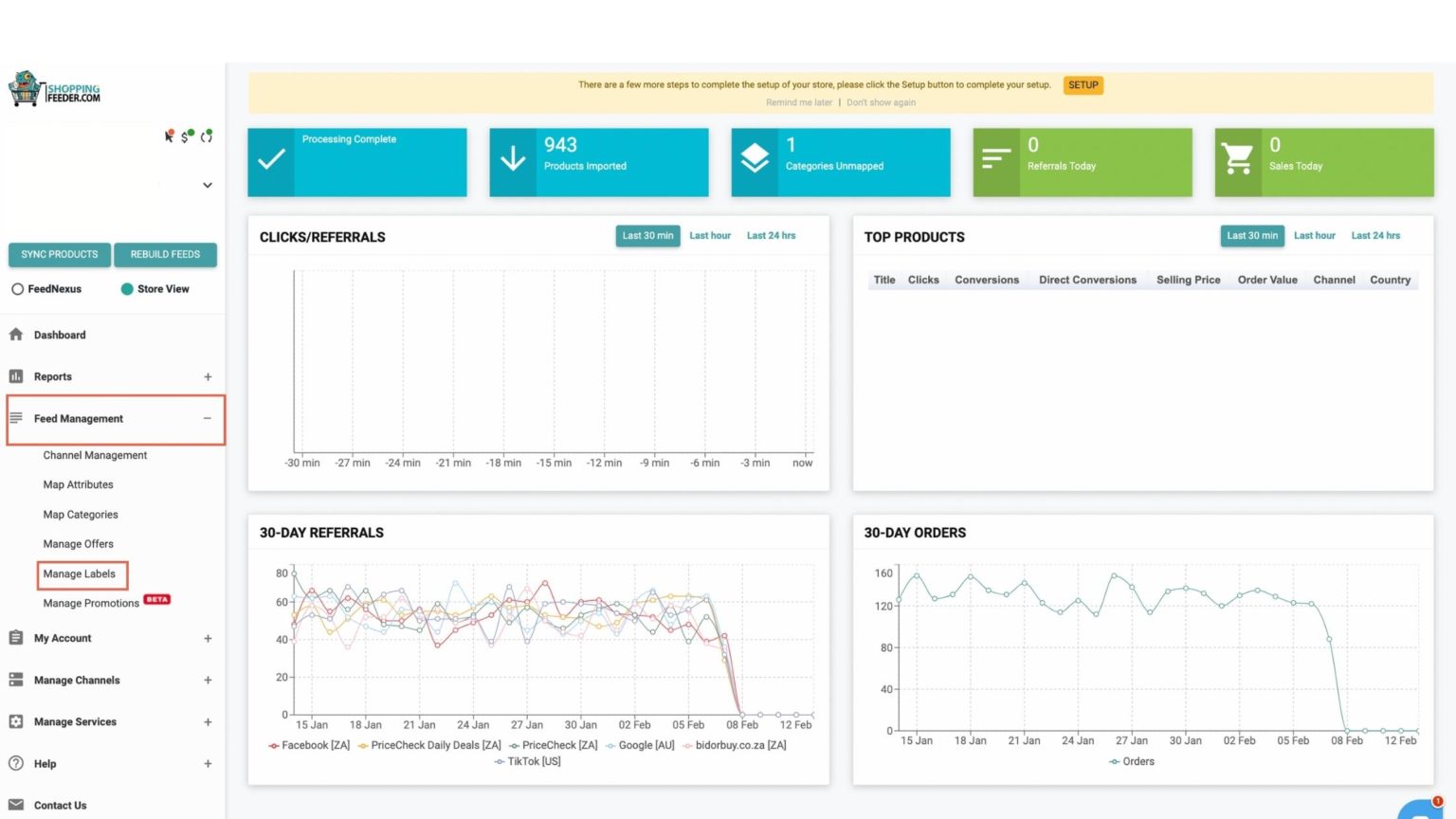Open the store selector dropdown chevron
This screenshot has height=819, width=1456.
pos(208,186)
